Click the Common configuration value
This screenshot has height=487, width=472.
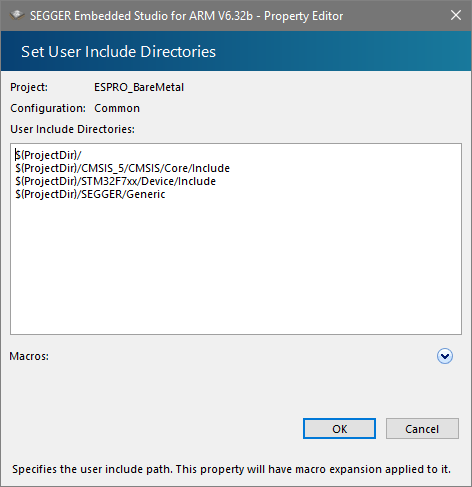pyautogui.click(x=117, y=108)
